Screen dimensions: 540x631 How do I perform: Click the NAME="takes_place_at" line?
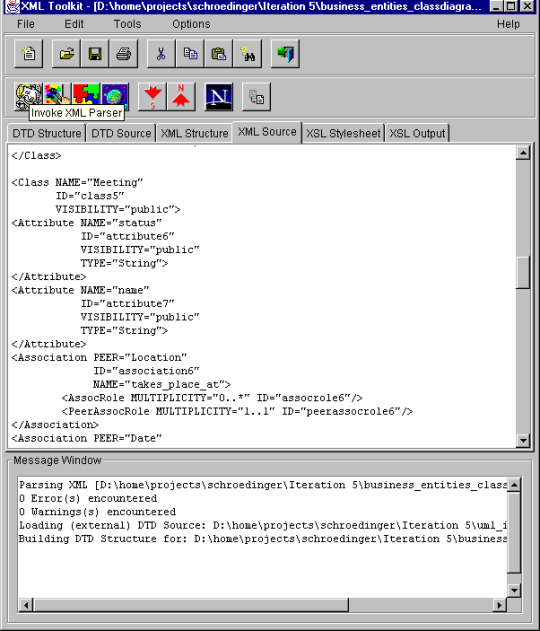[x=162, y=384]
